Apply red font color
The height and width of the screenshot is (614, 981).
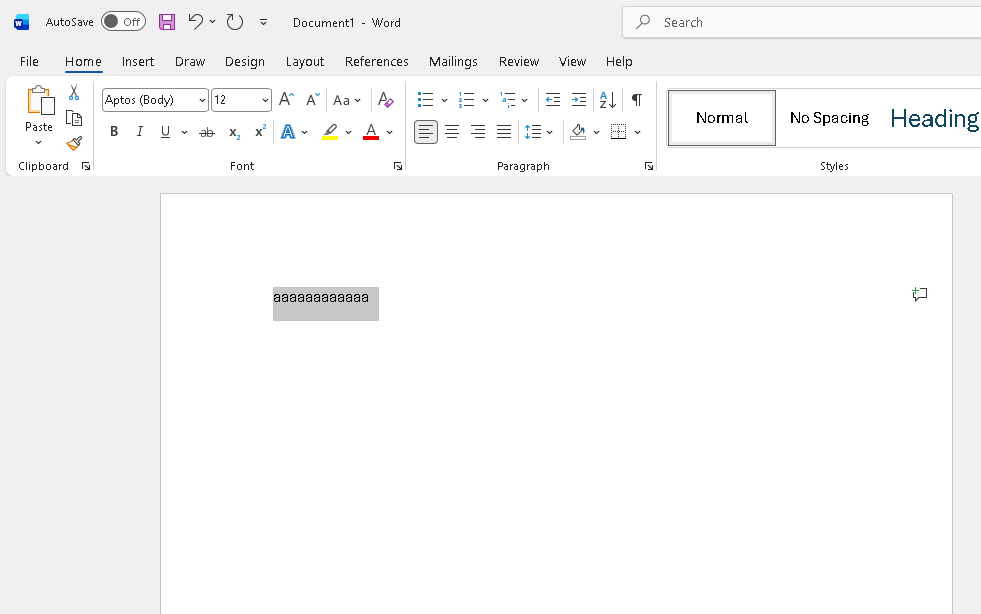[371, 132]
